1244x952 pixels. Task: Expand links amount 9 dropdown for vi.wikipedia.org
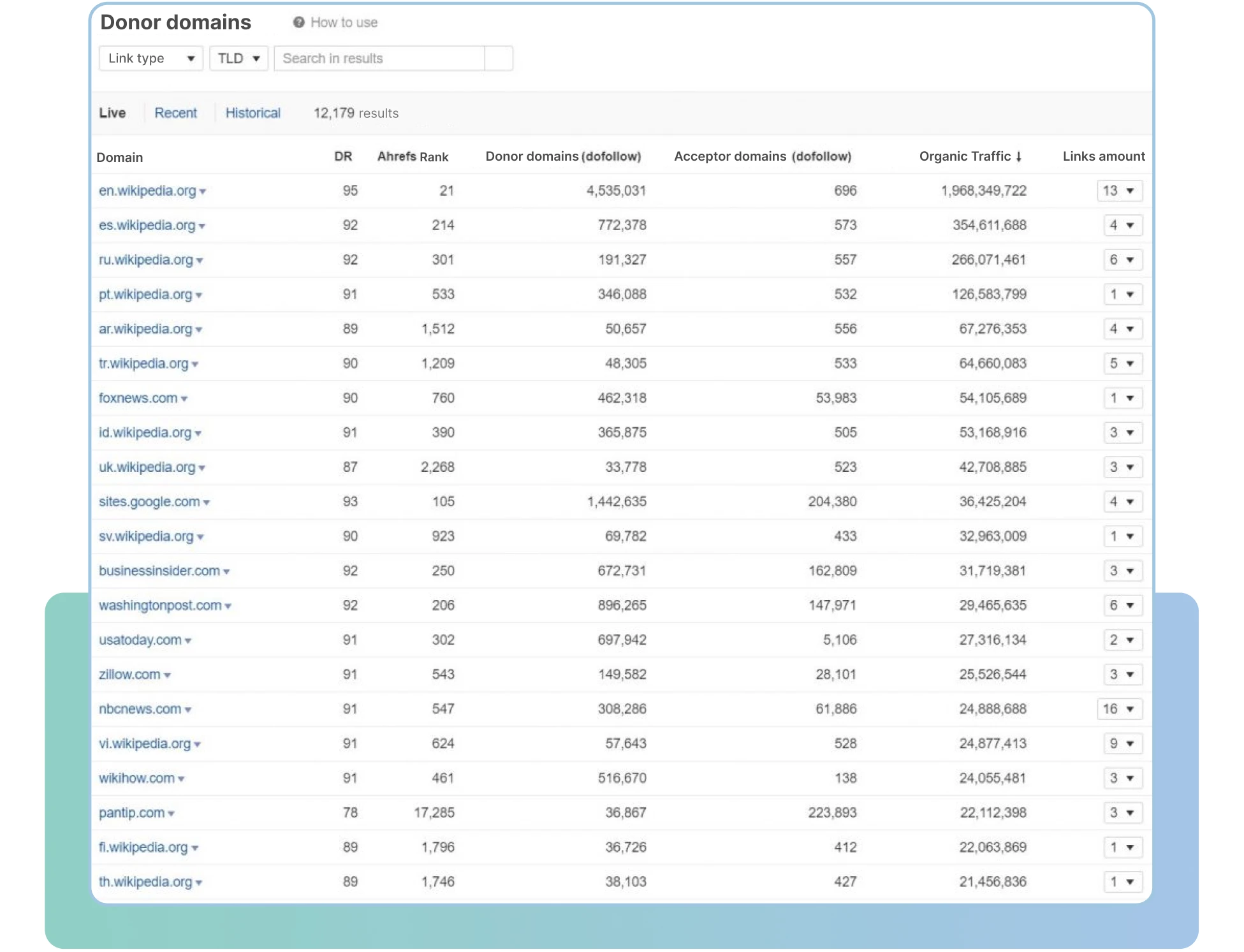[1123, 743]
